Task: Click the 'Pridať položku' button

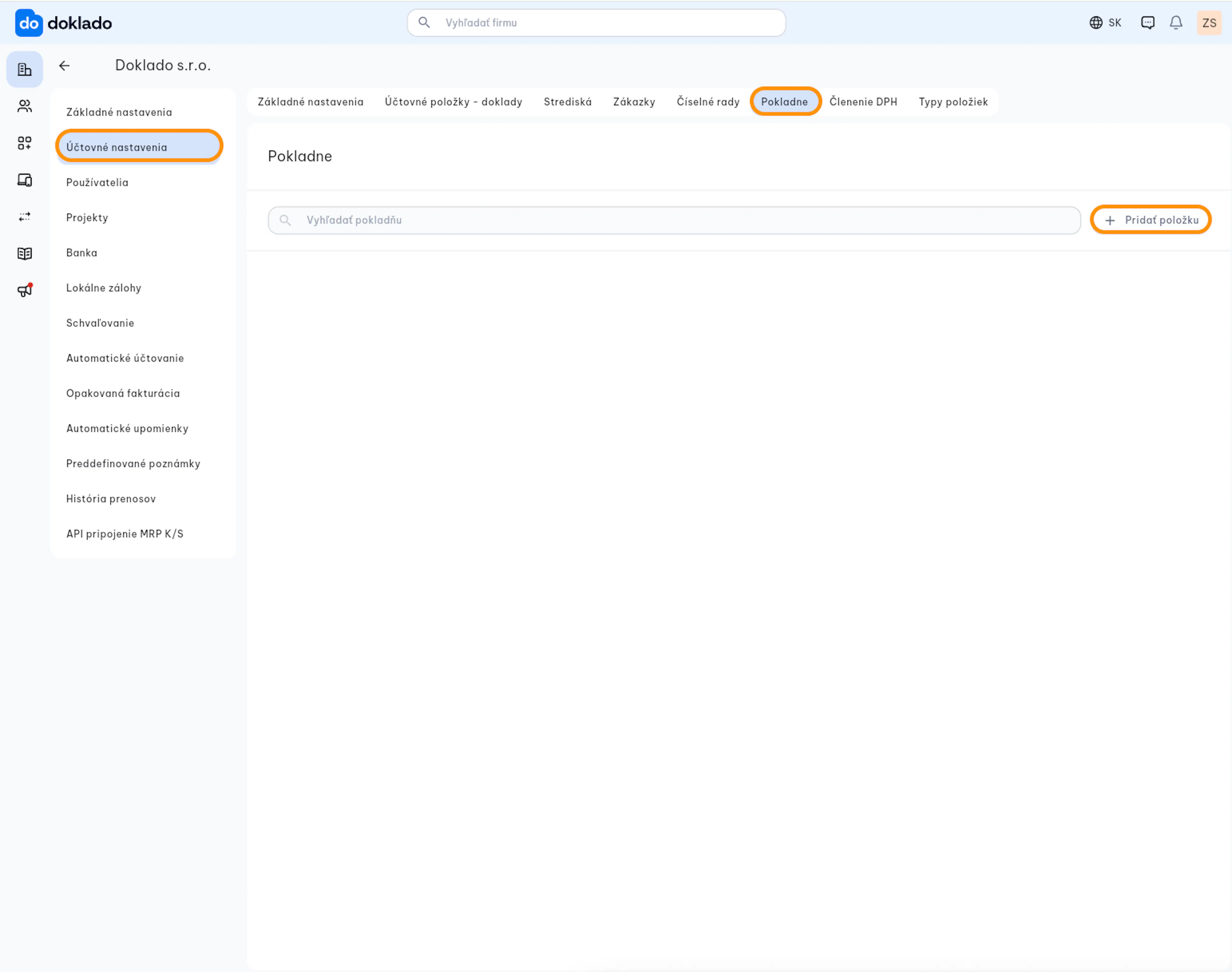Action: pos(1151,220)
